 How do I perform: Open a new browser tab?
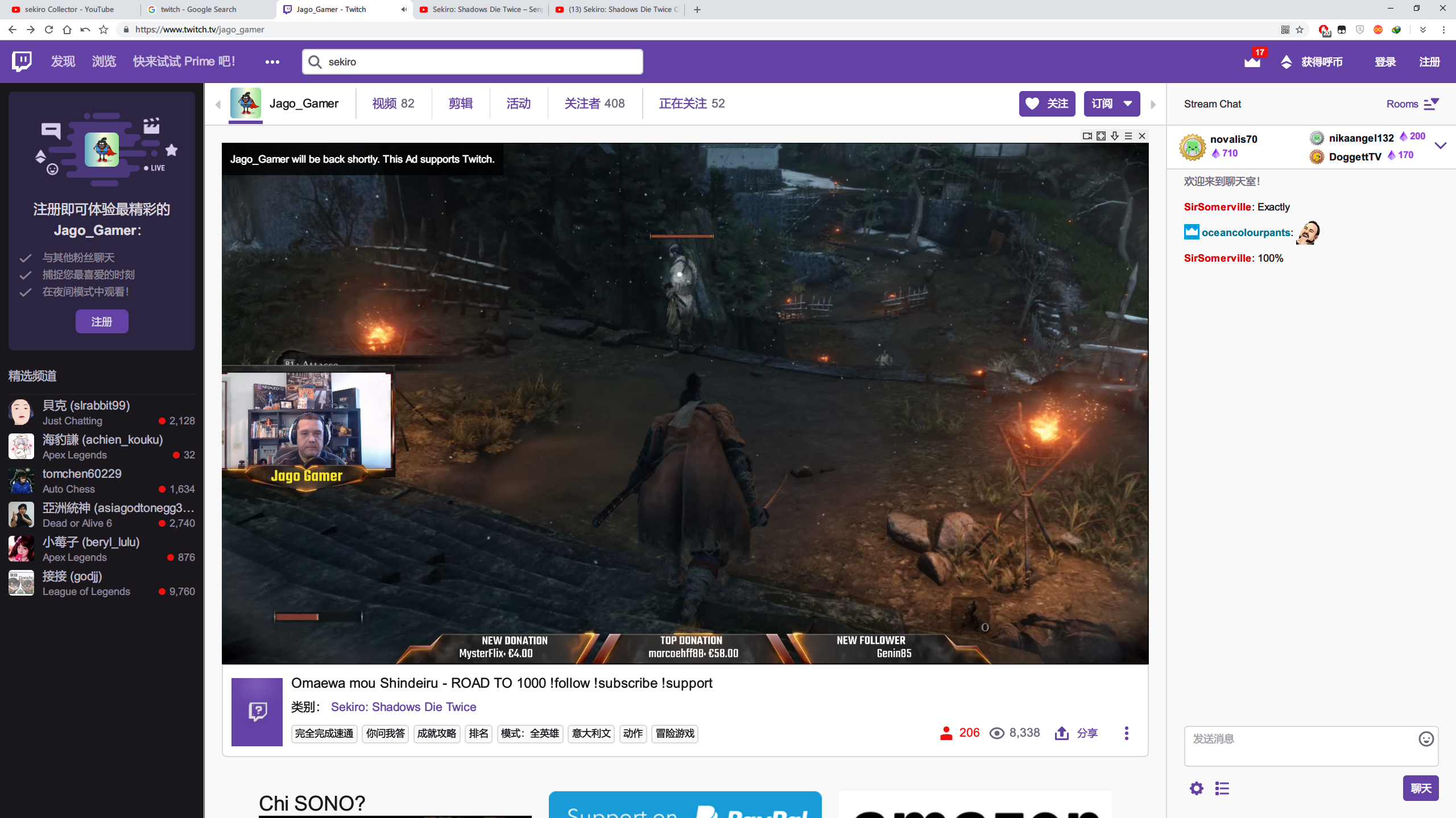point(697,9)
